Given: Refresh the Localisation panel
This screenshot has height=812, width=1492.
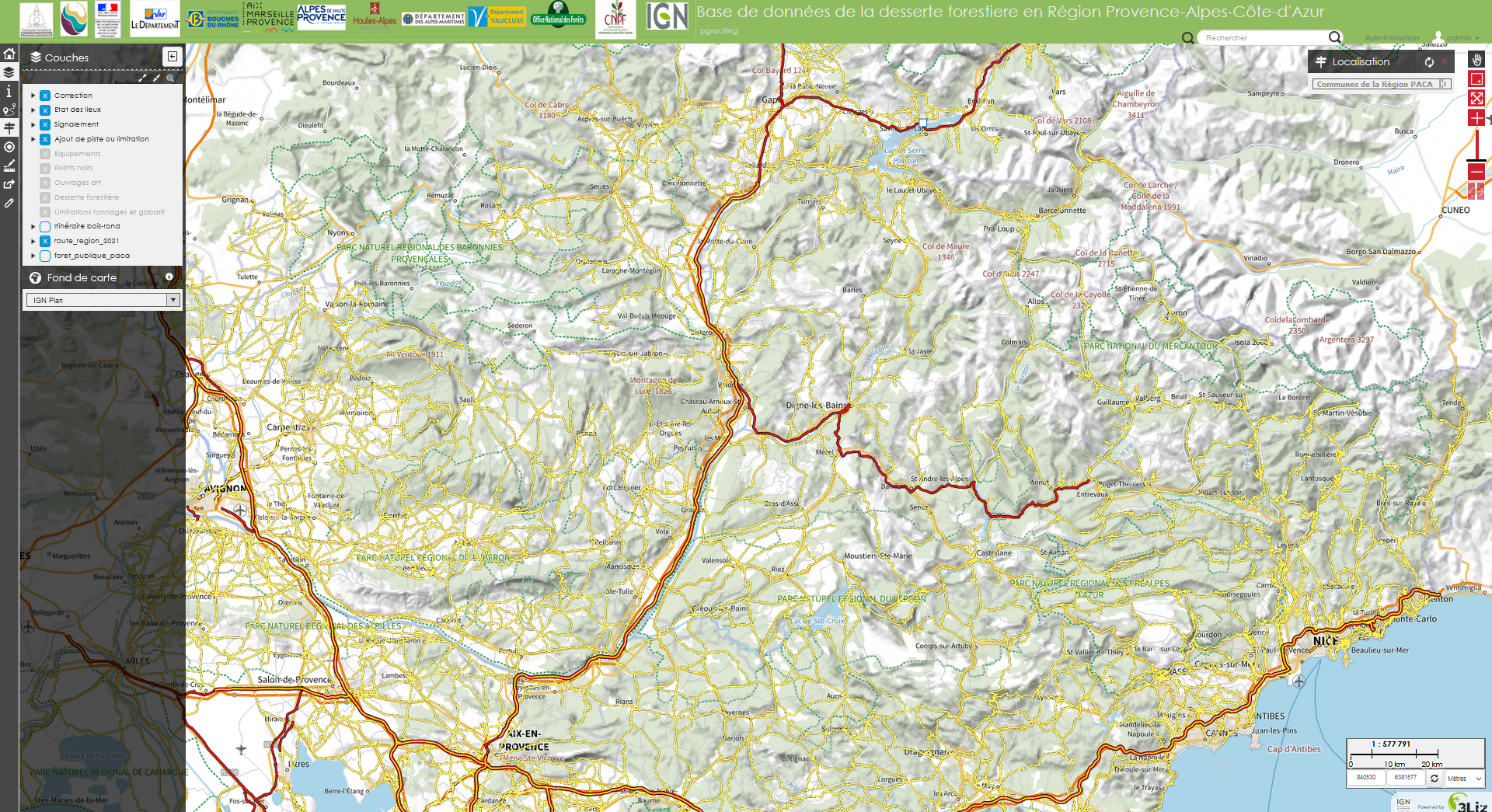Looking at the screenshot, I should point(1429,62).
